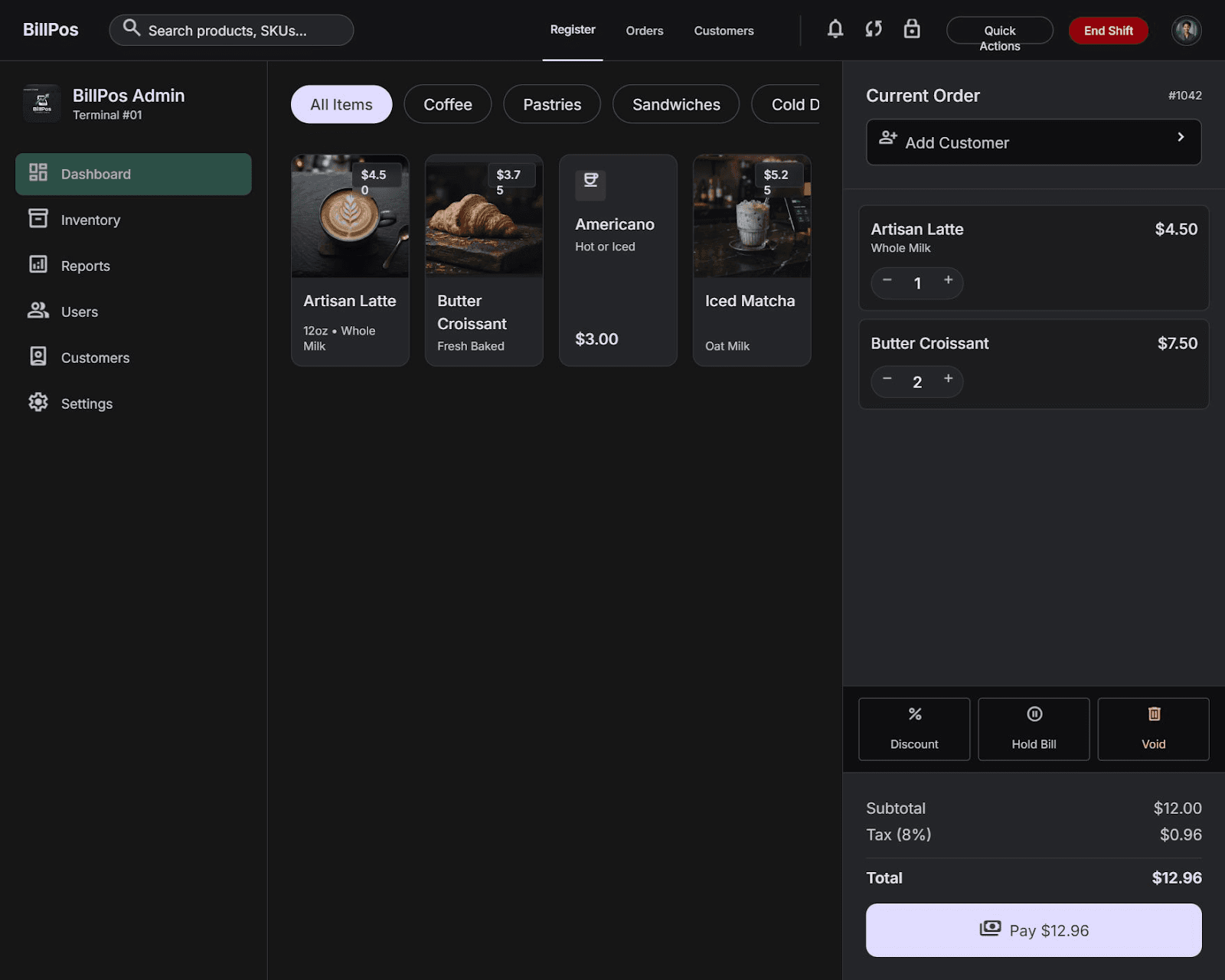Click the product search field
Viewport: 1225px width, 980px height.
click(x=231, y=31)
